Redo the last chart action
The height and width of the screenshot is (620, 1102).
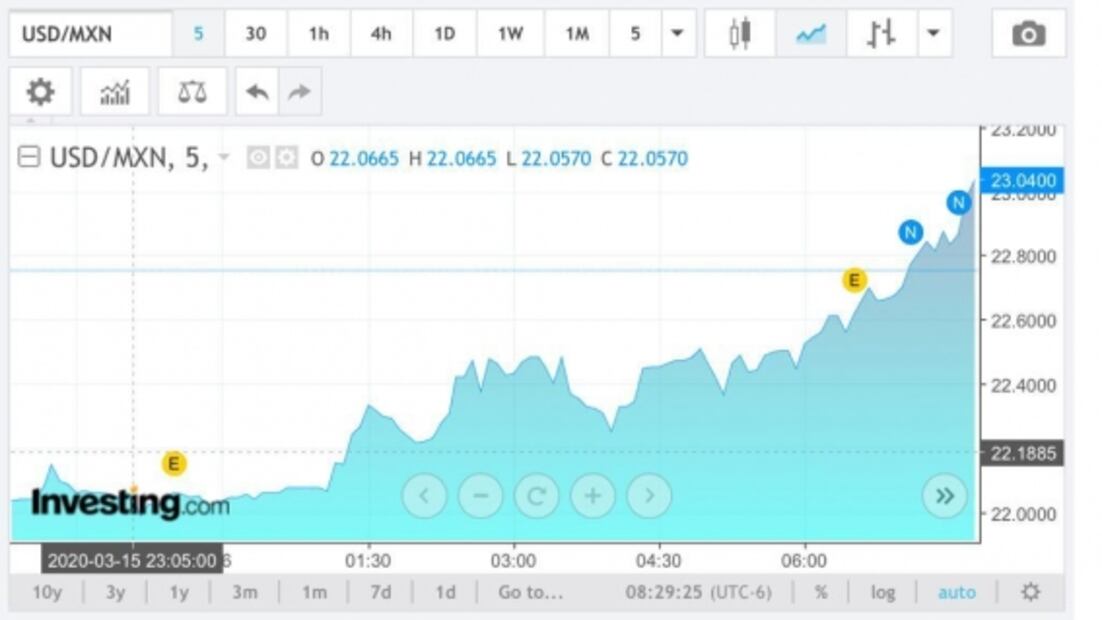297,91
